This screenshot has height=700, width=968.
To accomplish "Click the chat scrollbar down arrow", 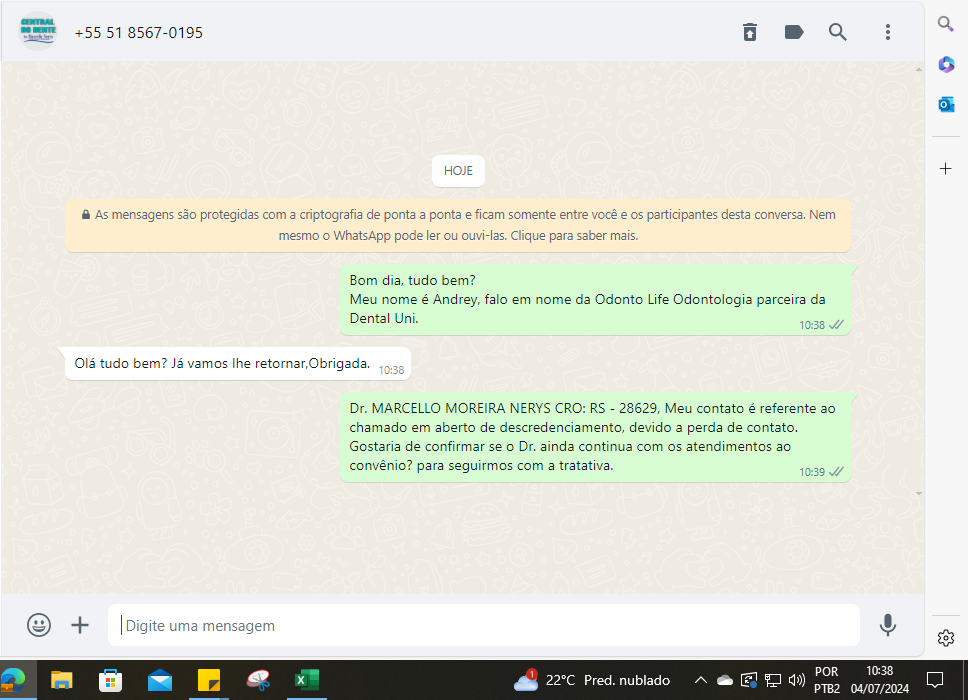I will (919, 493).
